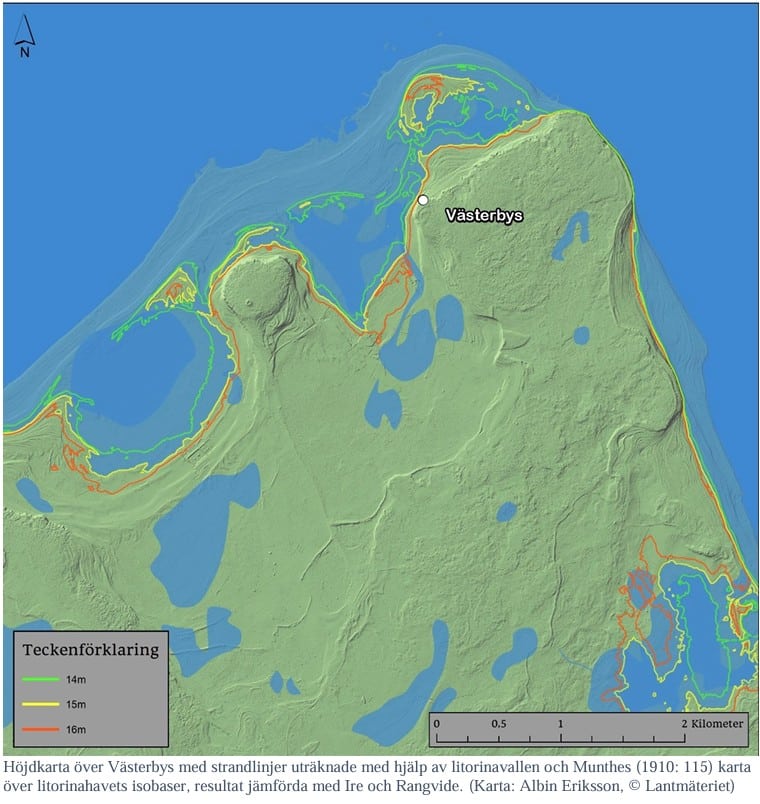760x804 pixels.
Task: Click the 0.5 mark on the scale bar
Action: [x=498, y=722]
